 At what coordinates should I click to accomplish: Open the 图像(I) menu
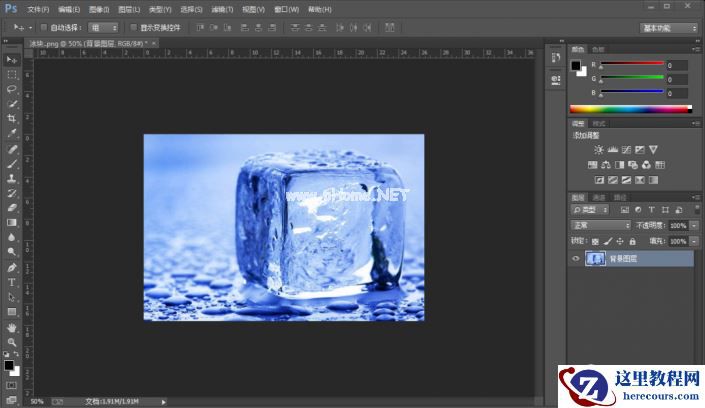[x=99, y=9]
